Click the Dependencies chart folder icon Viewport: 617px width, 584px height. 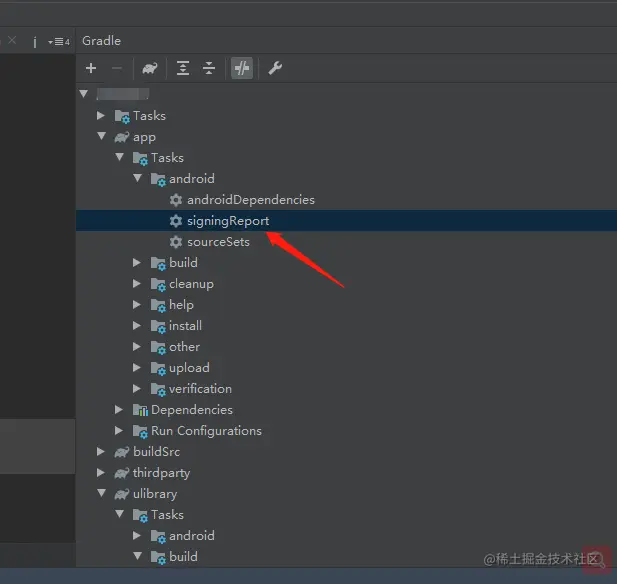140,410
